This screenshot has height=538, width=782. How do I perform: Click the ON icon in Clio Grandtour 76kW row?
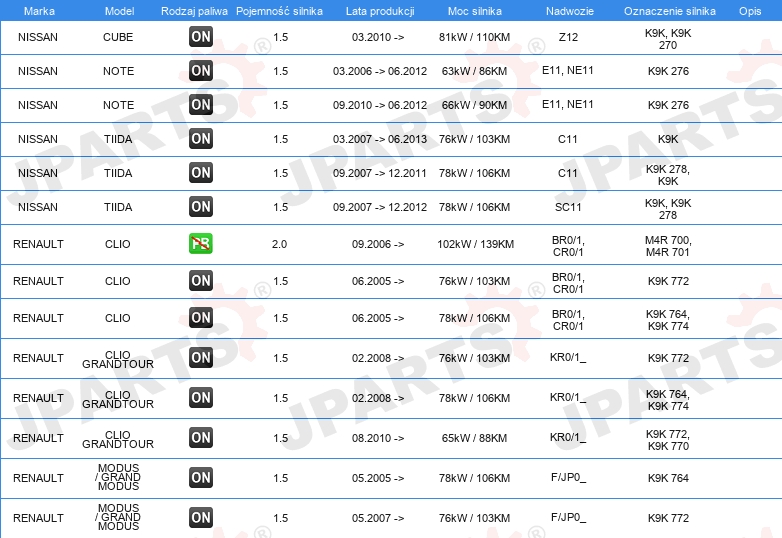tap(201, 358)
